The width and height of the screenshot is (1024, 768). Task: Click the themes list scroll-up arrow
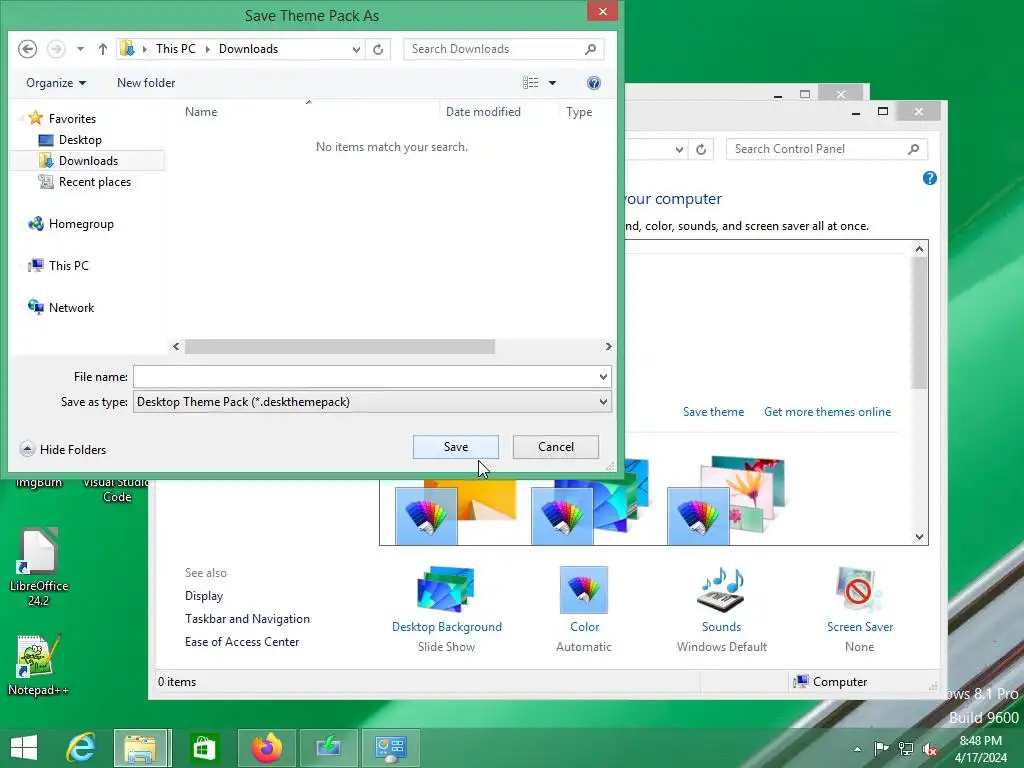tap(920, 249)
